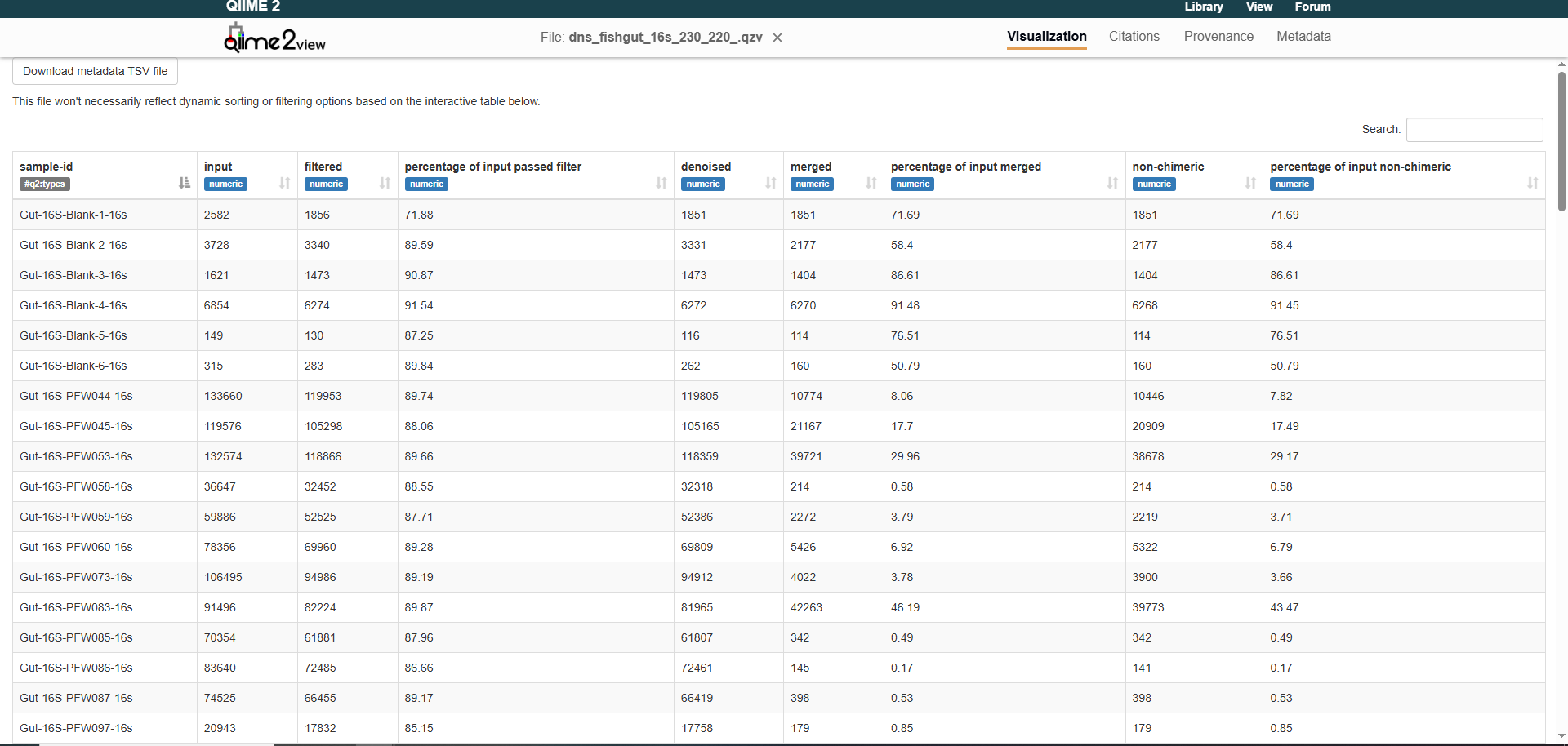The image size is (1568, 746).
Task: Sort by filtered column sort icon
Action: coord(385,183)
